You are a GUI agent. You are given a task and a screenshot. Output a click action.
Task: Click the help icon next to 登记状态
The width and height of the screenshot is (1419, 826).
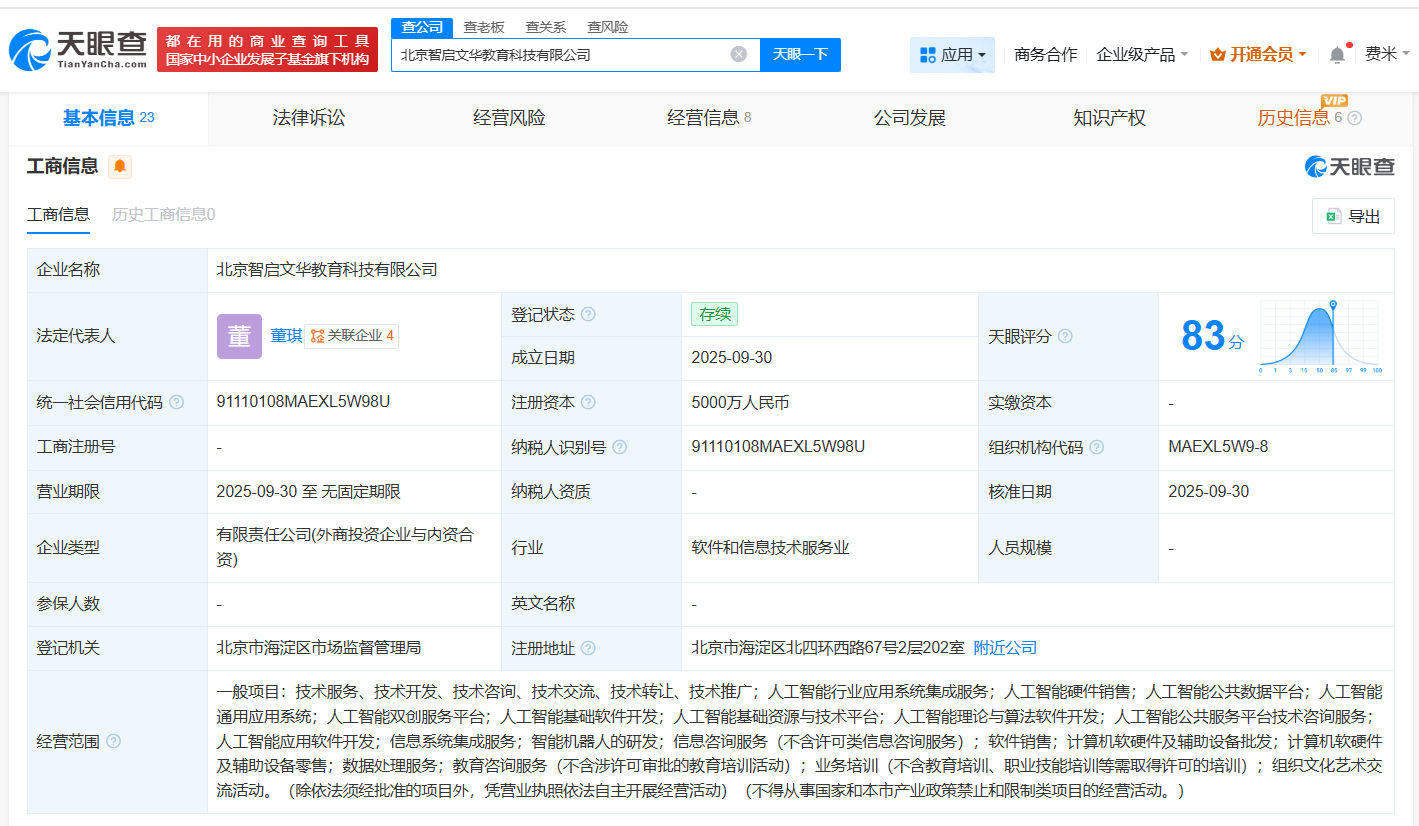[590, 313]
